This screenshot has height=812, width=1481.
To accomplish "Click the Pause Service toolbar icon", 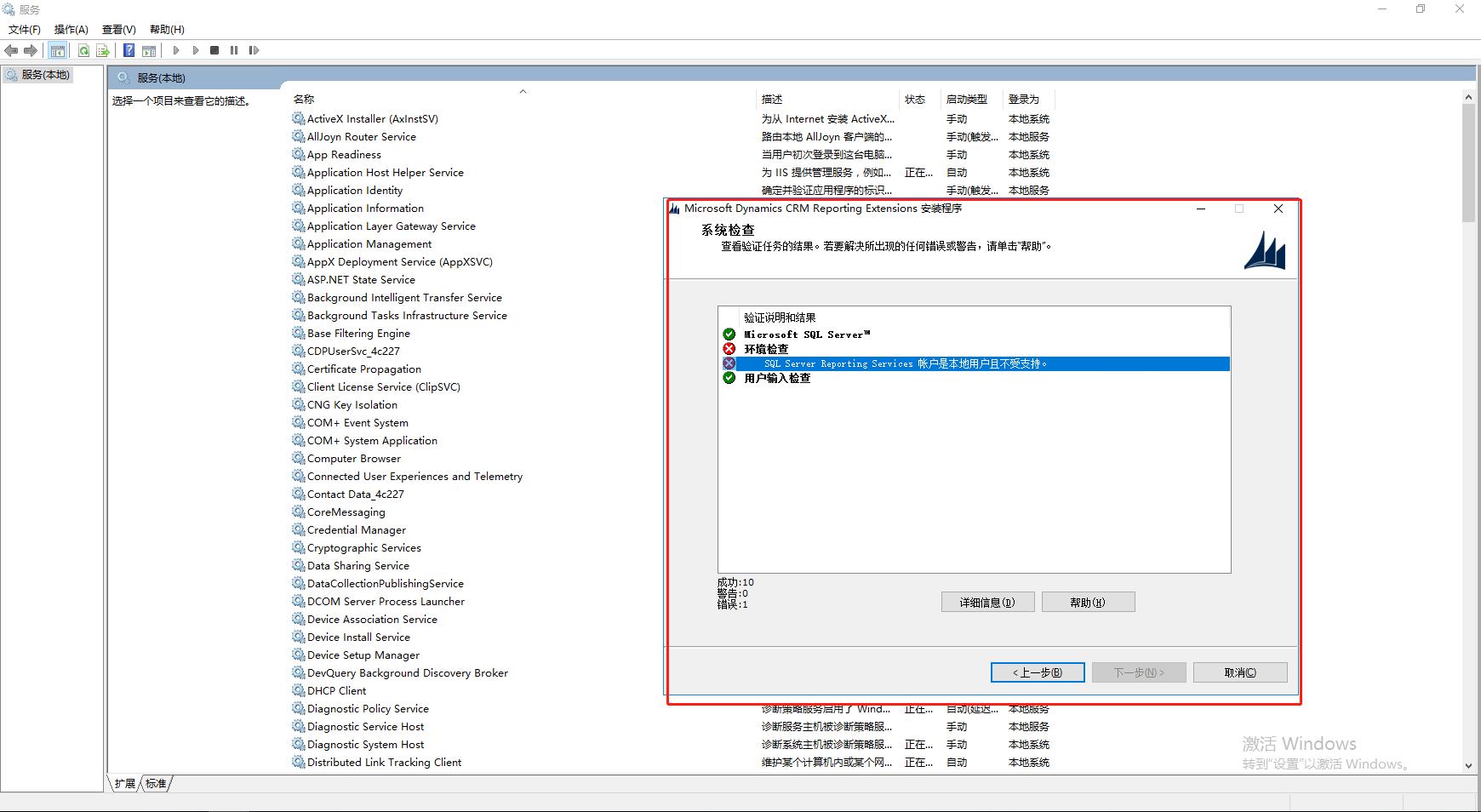I will click(x=234, y=50).
